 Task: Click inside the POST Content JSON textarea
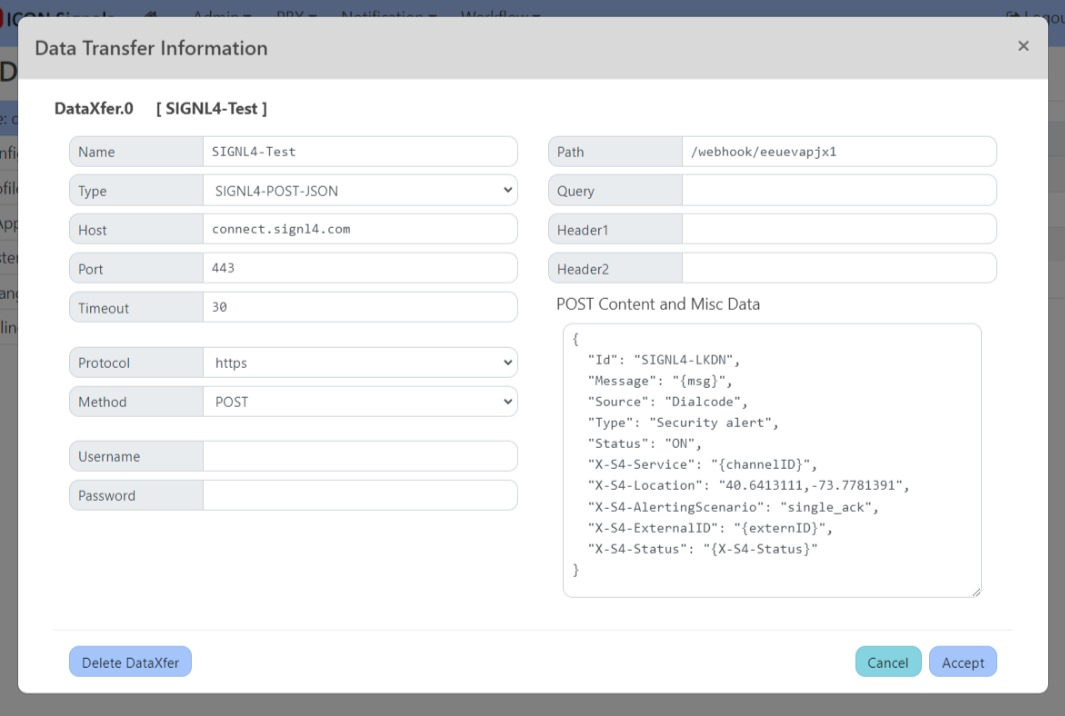(771, 460)
